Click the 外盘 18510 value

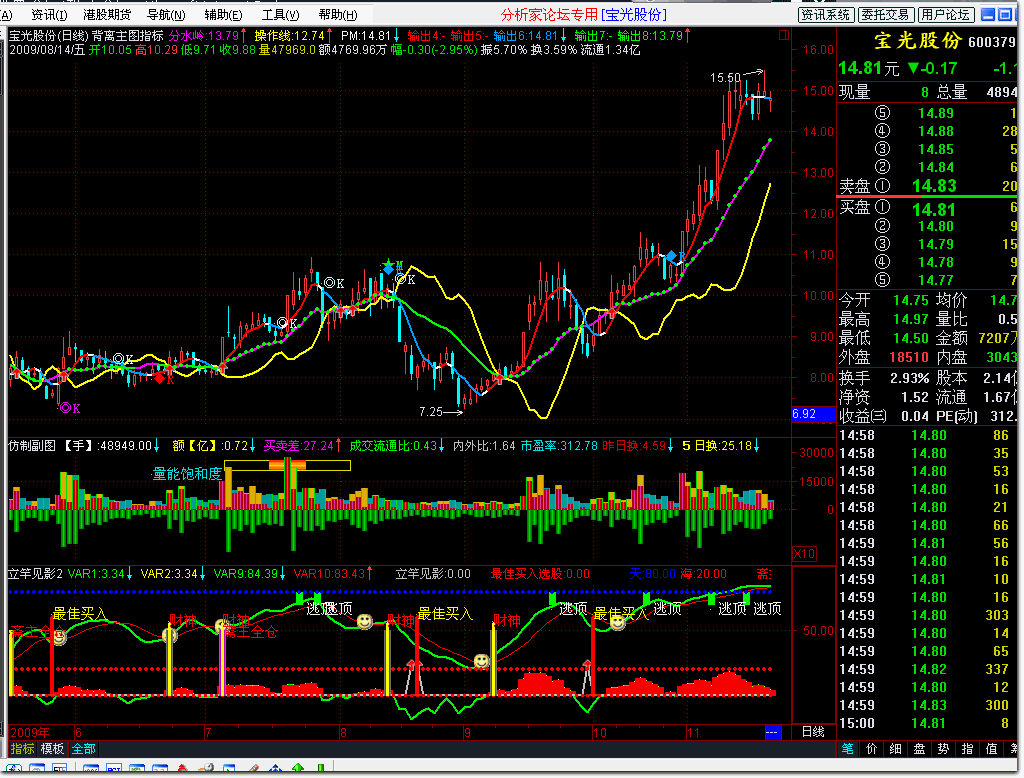pos(909,357)
